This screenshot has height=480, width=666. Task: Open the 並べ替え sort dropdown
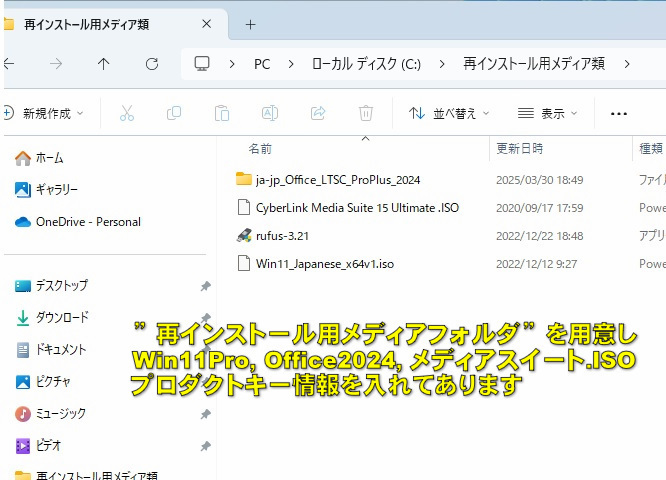coord(449,113)
